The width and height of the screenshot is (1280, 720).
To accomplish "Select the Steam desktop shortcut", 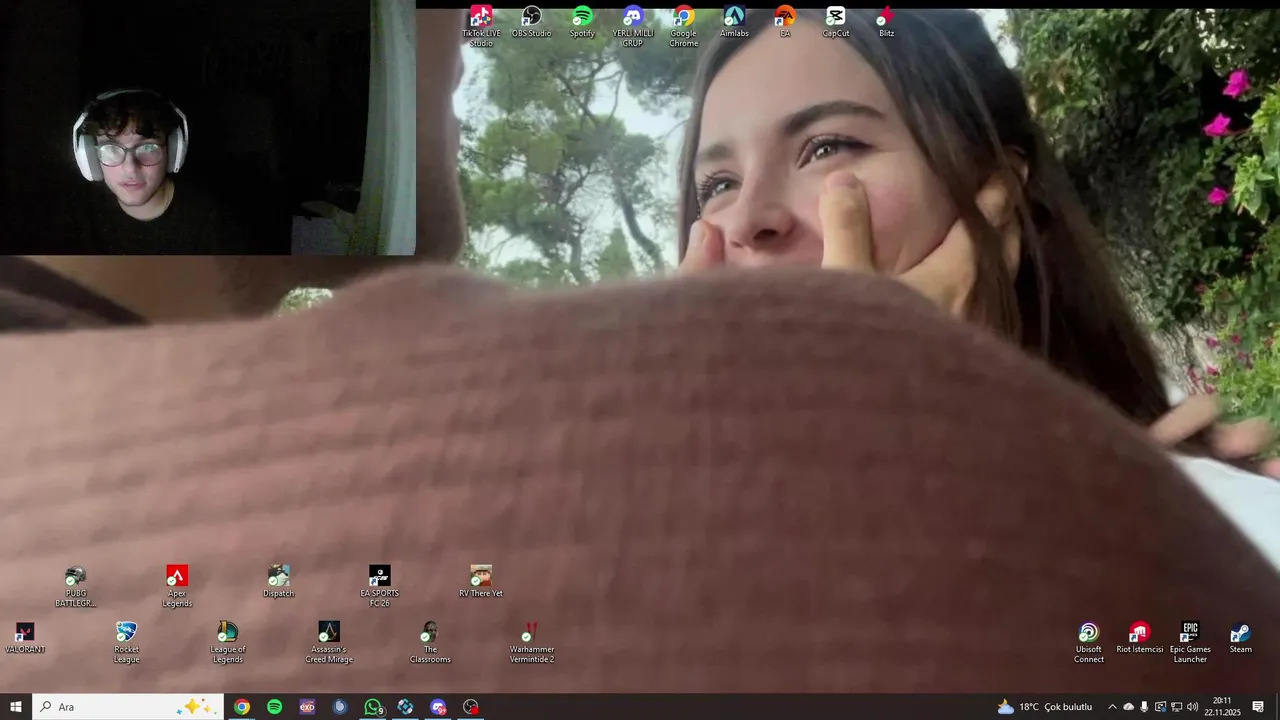I will 1241,638.
